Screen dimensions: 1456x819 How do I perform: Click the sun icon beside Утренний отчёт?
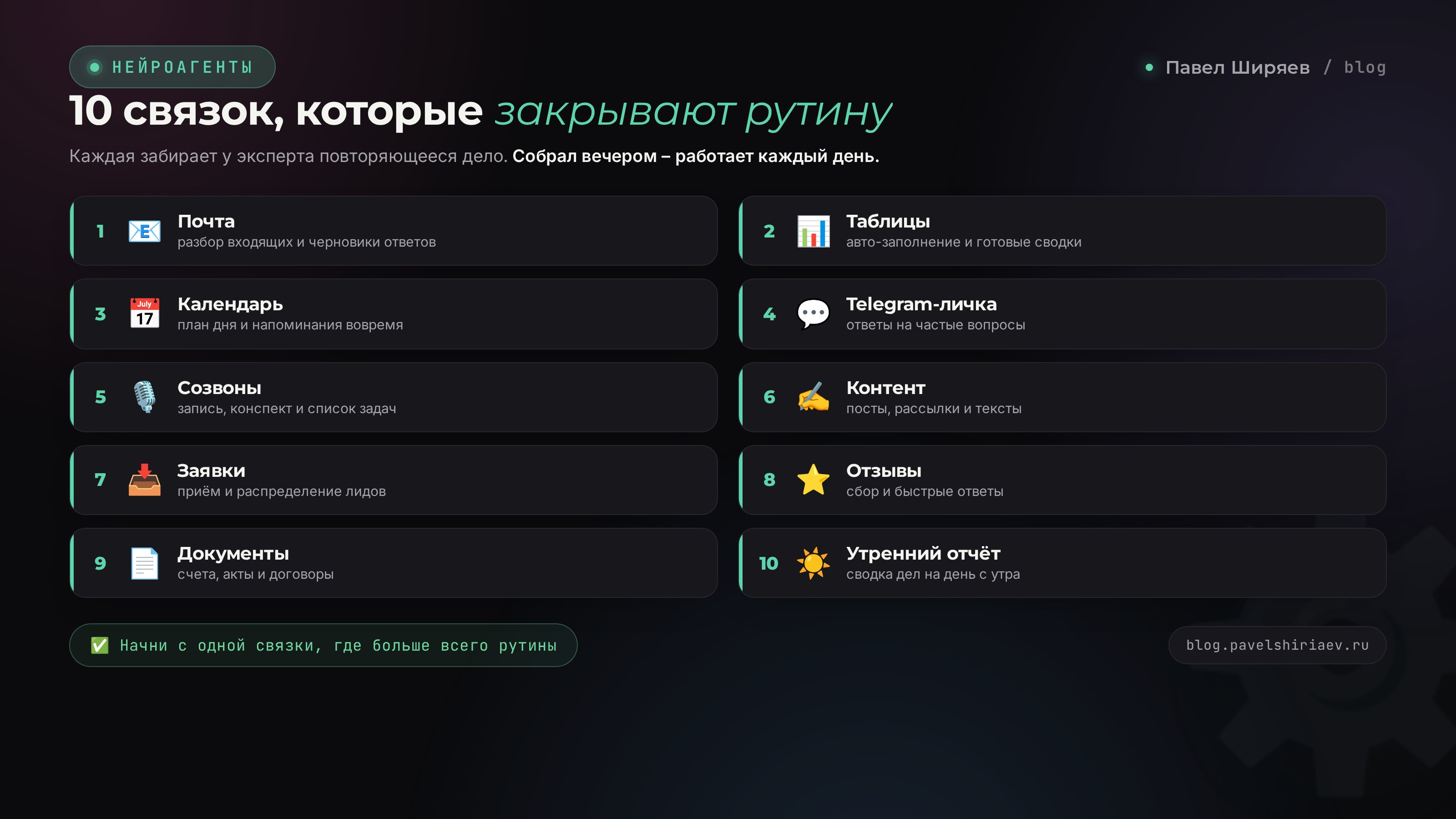click(814, 563)
